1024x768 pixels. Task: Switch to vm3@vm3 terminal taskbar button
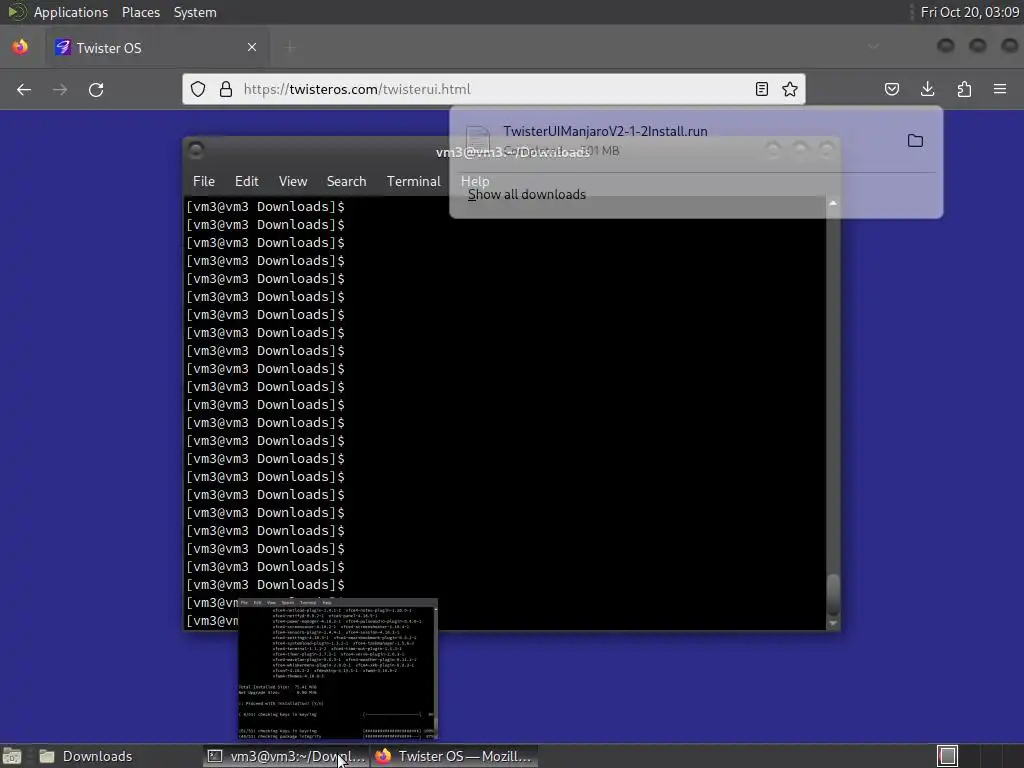point(286,756)
